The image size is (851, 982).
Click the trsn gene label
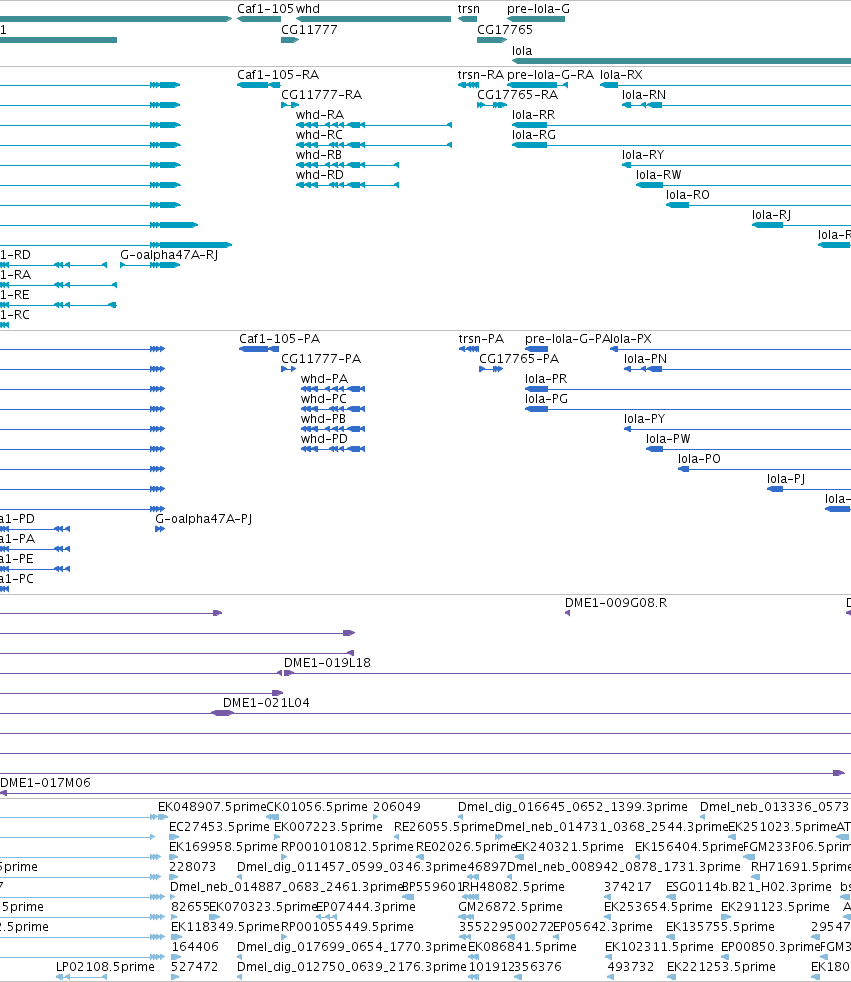[x=469, y=9]
